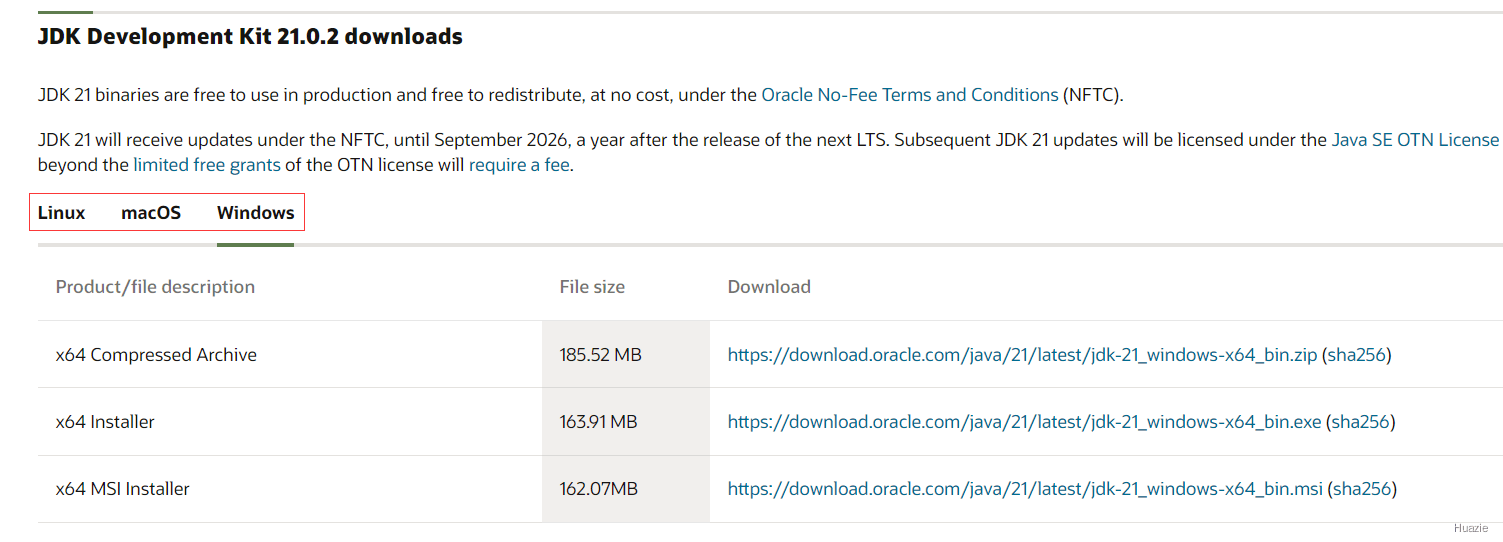
Task: Switch to the Linux tab
Action: tap(61, 213)
